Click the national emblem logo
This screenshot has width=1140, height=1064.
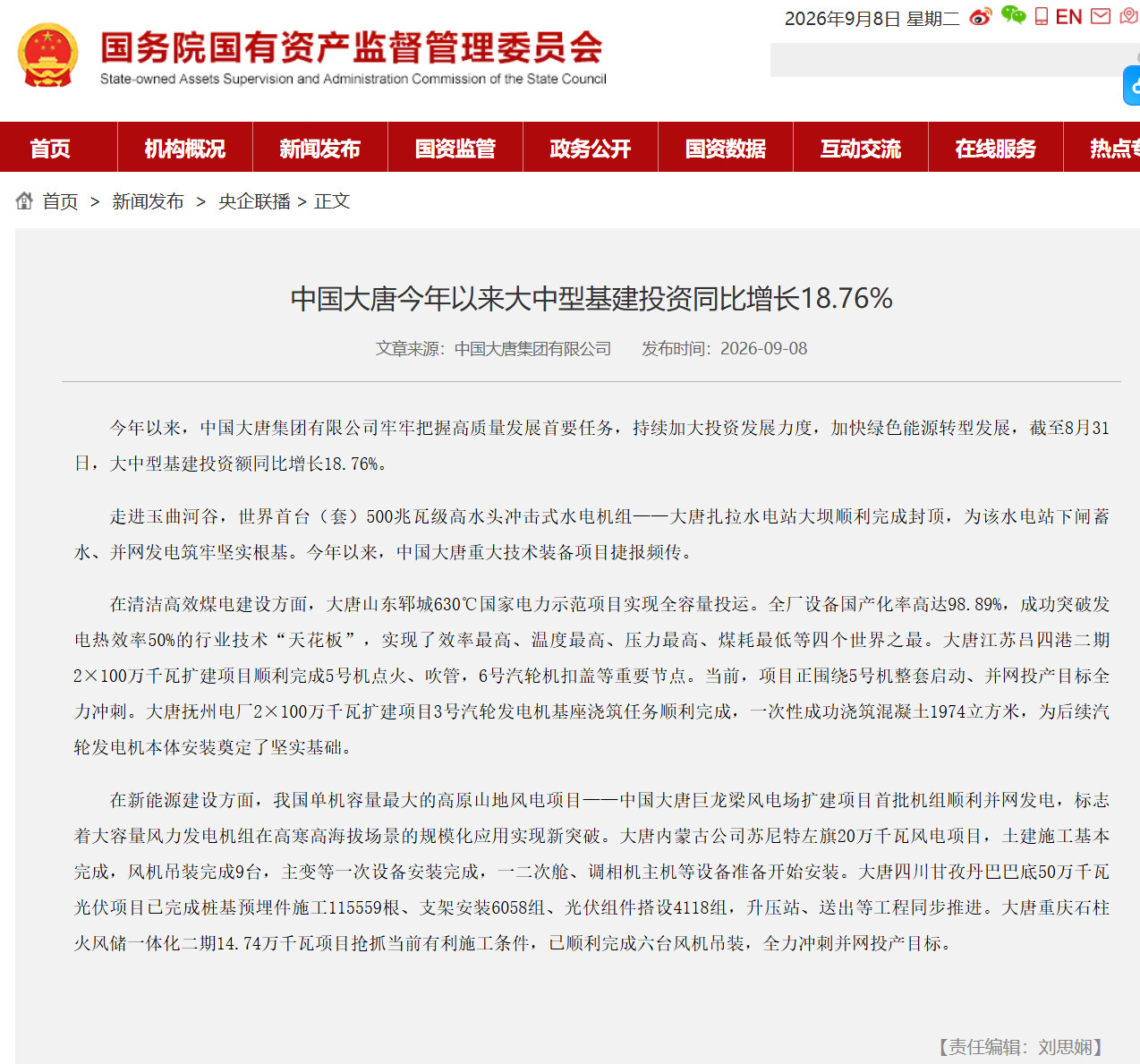(48, 55)
